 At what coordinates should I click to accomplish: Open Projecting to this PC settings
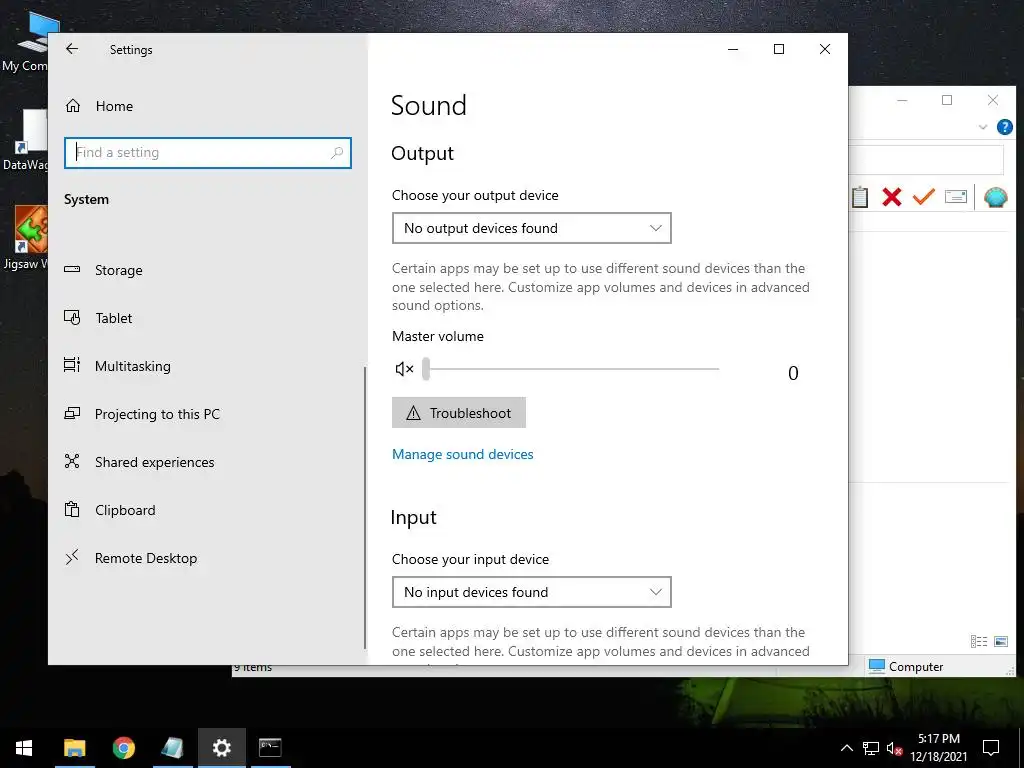point(142,414)
